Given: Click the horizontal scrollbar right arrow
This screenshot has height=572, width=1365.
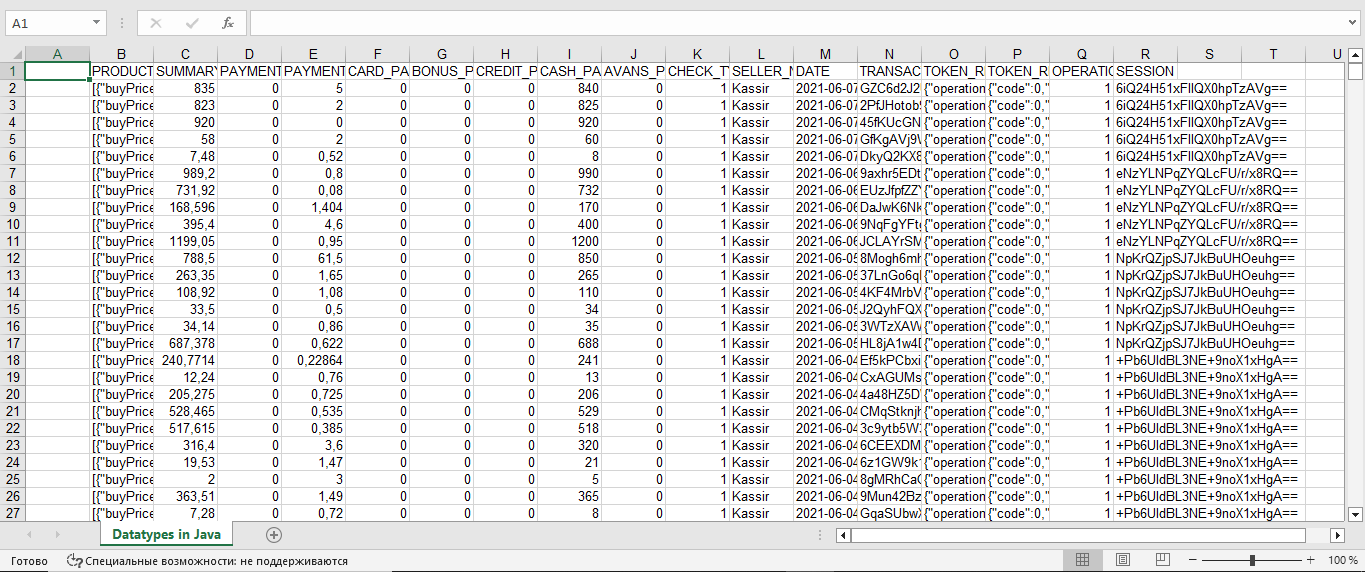Looking at the screenshot, I should point(1339,535).
